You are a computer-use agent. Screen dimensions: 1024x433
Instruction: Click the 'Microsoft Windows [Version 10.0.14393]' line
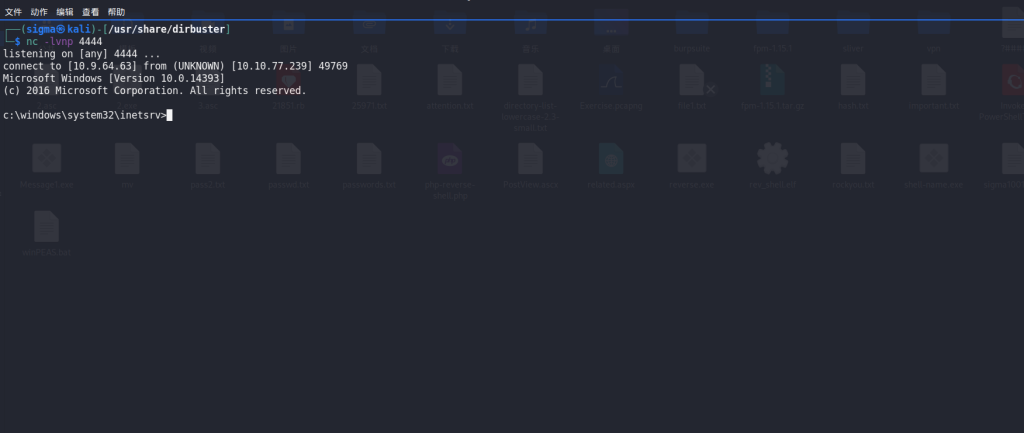(114, 78)
